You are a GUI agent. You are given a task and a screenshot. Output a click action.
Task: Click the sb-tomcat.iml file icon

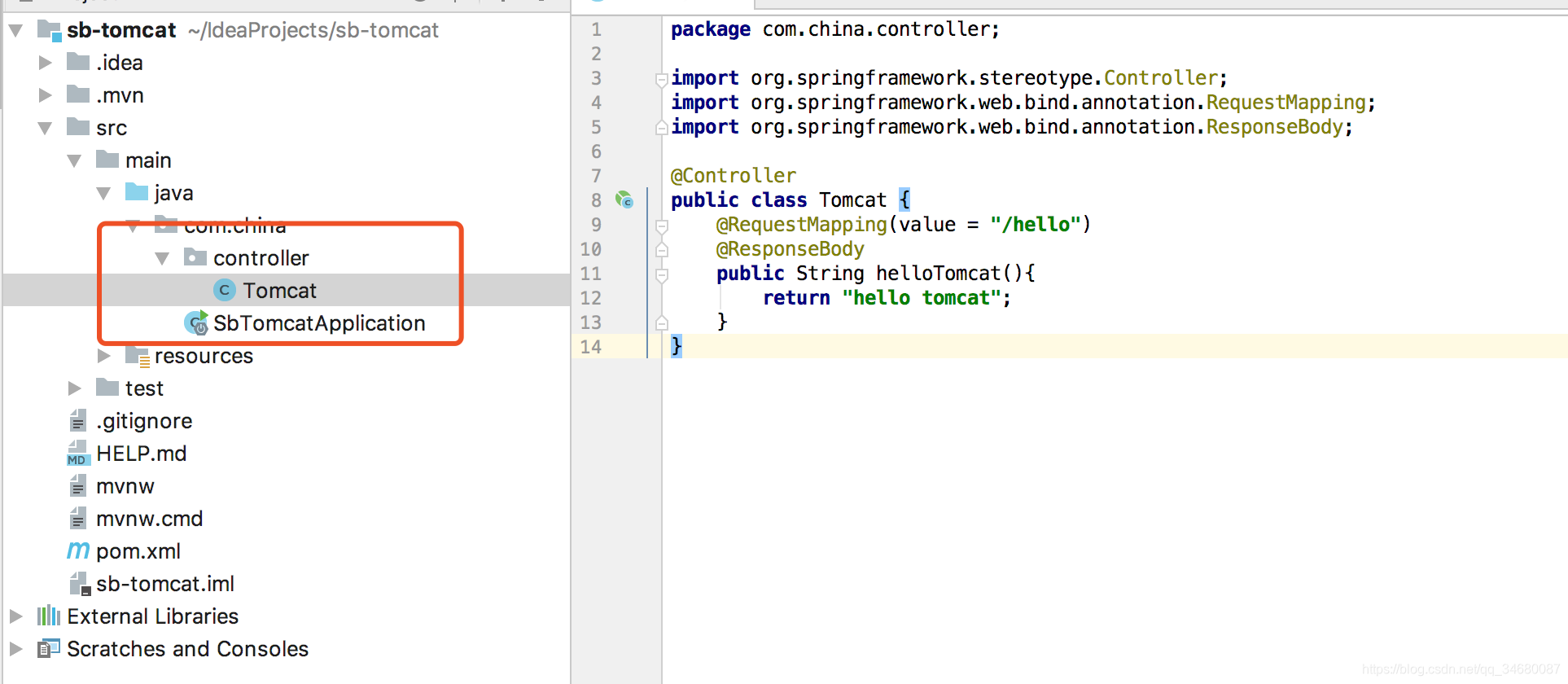(80, 584)
